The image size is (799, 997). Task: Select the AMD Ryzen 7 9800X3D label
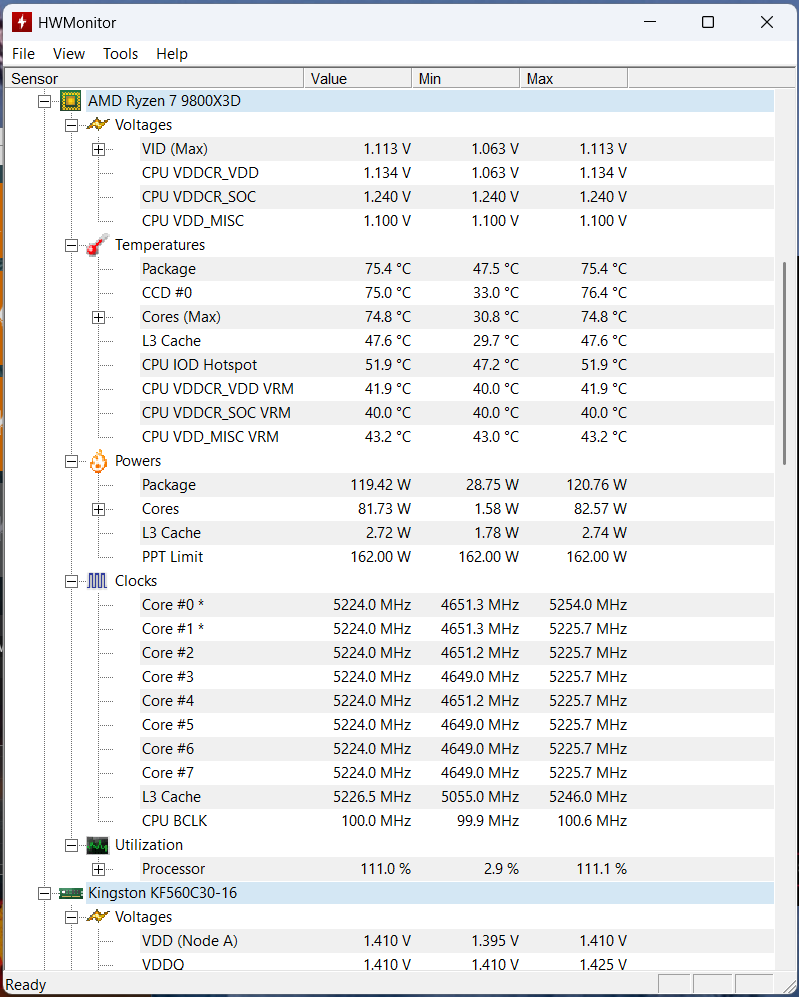(164, 101)
